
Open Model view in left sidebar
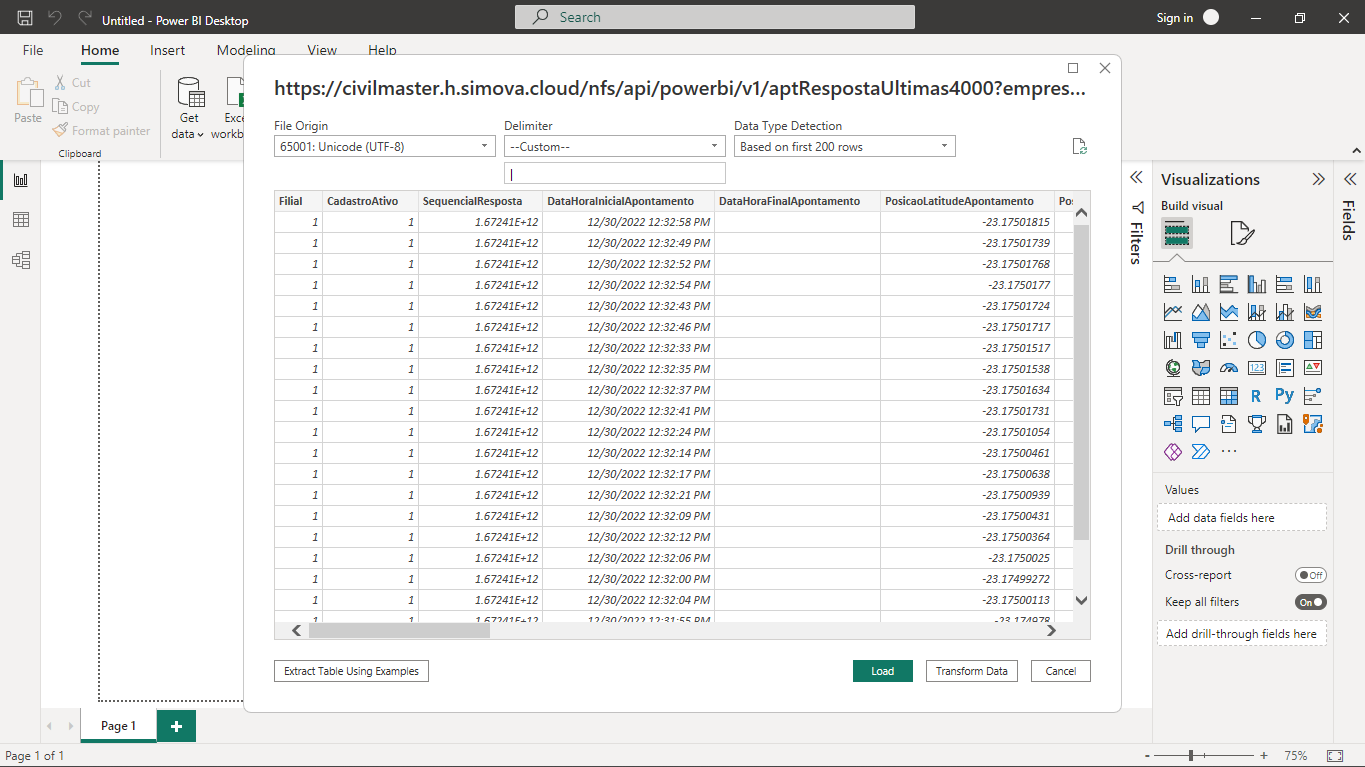pyautogui.click(x=20, y=260)
